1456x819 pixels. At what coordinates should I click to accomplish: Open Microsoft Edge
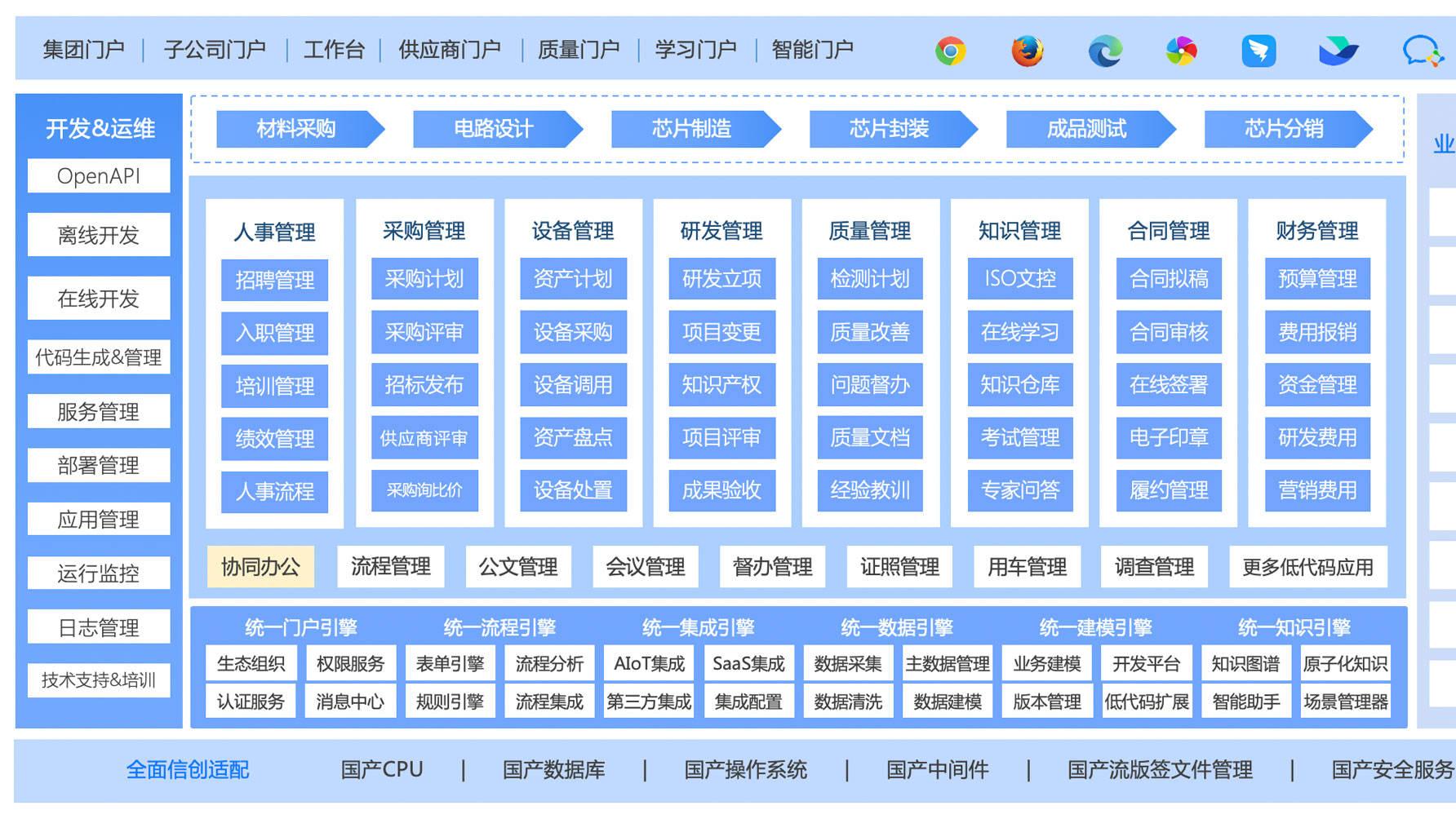[x=1106, y=50]
